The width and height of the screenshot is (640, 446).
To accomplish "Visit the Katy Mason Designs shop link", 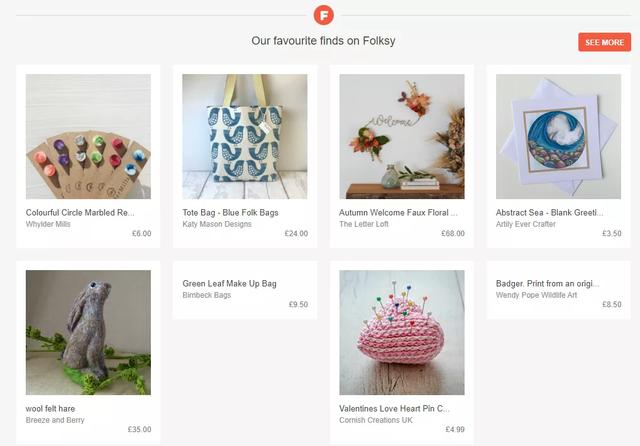I will point(217,224).
